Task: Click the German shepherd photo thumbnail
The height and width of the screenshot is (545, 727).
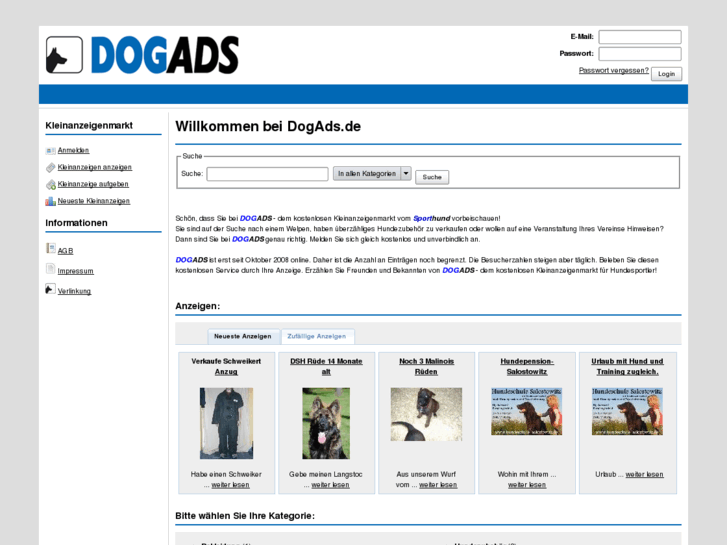Action: pyautogui.click(x=326, y=423)
